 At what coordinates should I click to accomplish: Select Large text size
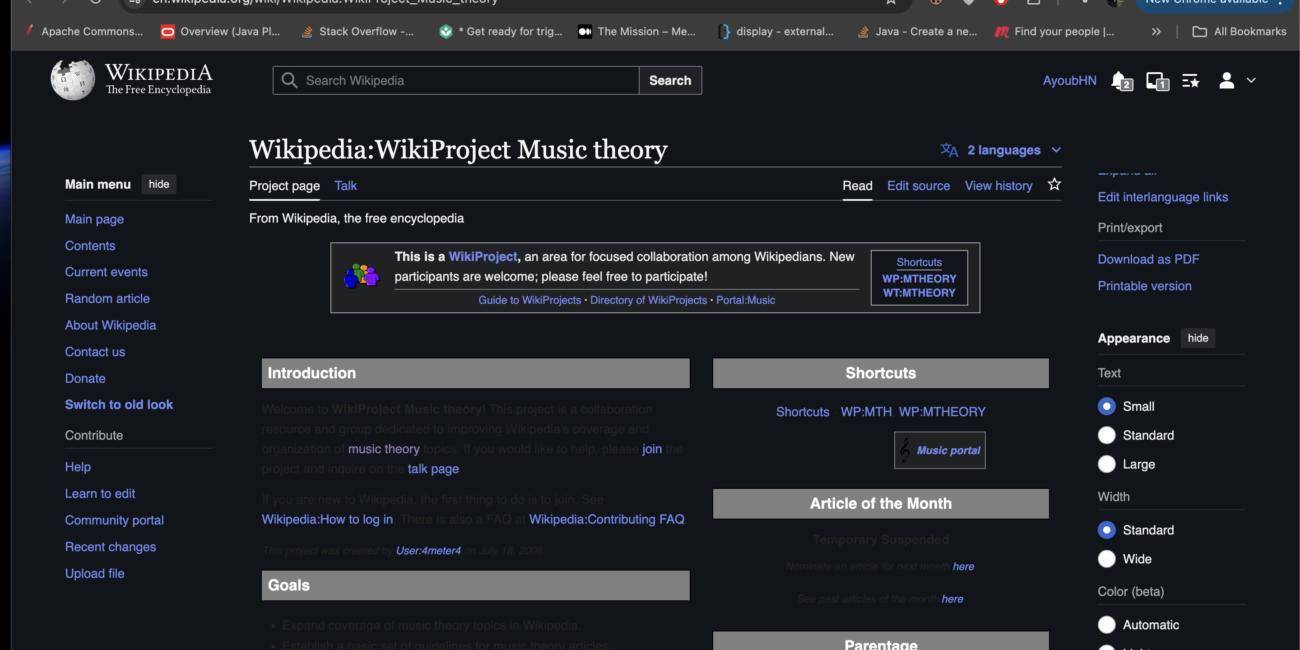coord(1106,464)
